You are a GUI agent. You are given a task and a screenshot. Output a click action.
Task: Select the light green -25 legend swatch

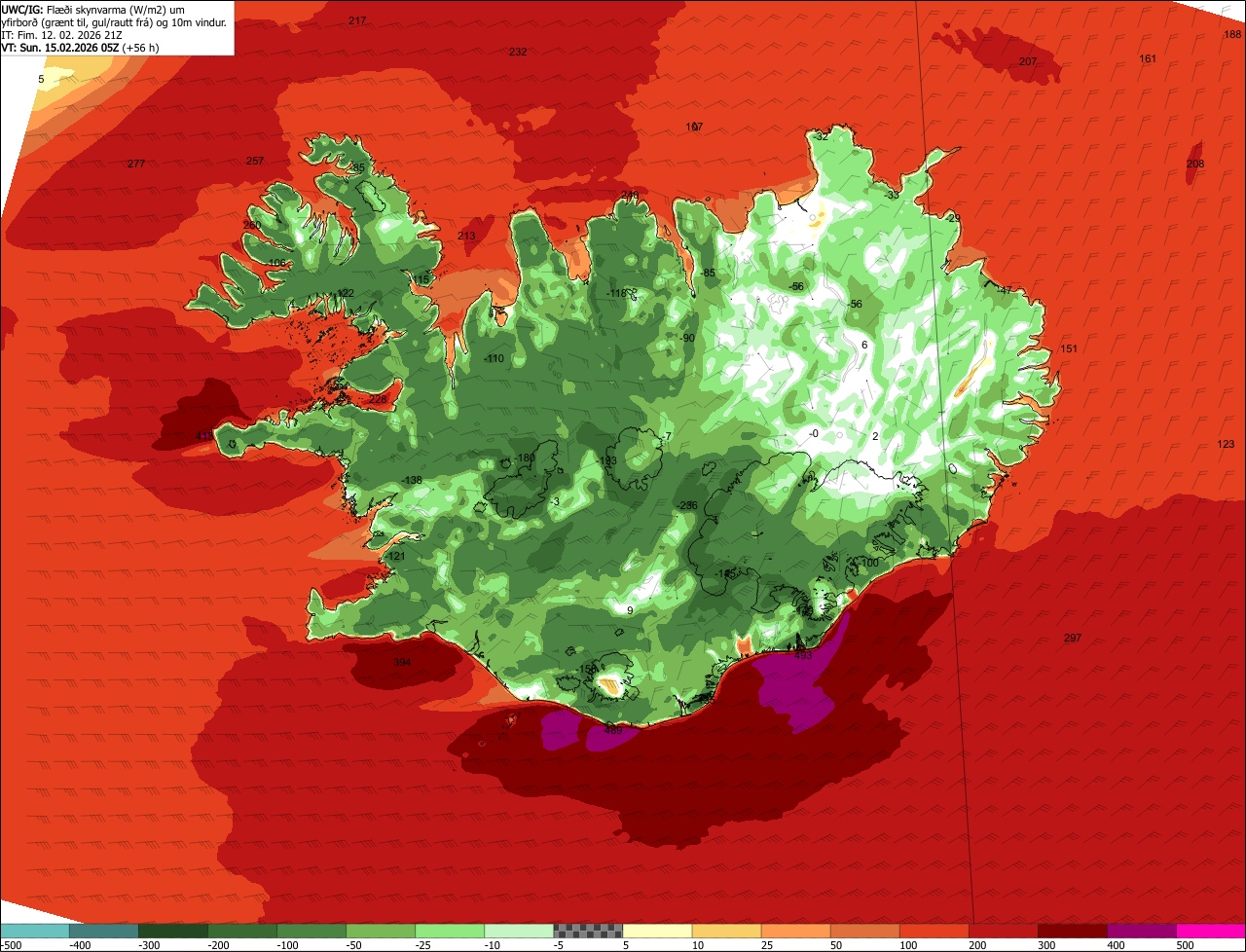point(450,931)
